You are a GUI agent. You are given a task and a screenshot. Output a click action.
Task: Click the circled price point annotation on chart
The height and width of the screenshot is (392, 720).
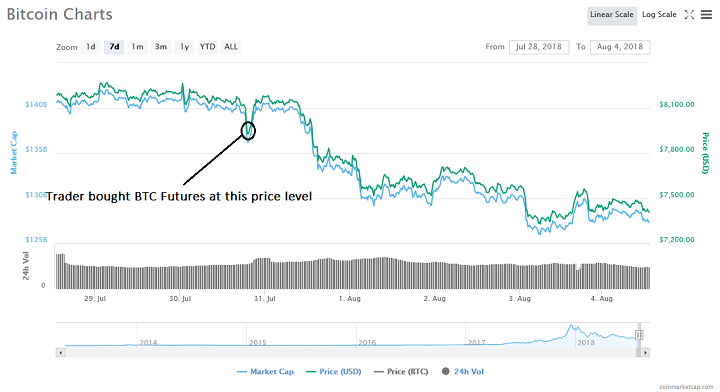click(x=248, y=131)
